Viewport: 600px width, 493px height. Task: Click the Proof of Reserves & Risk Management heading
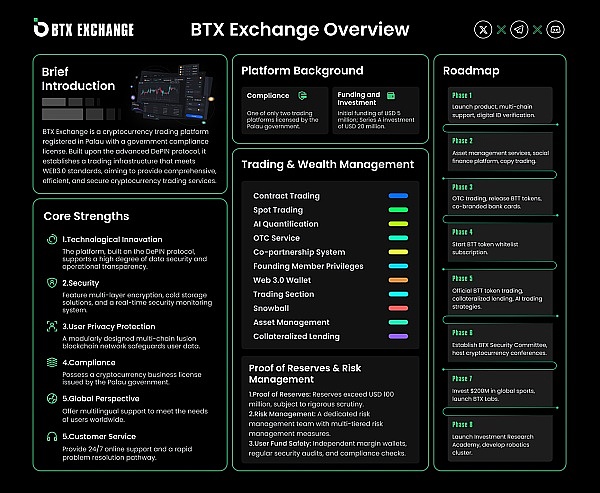pos(305,374)
